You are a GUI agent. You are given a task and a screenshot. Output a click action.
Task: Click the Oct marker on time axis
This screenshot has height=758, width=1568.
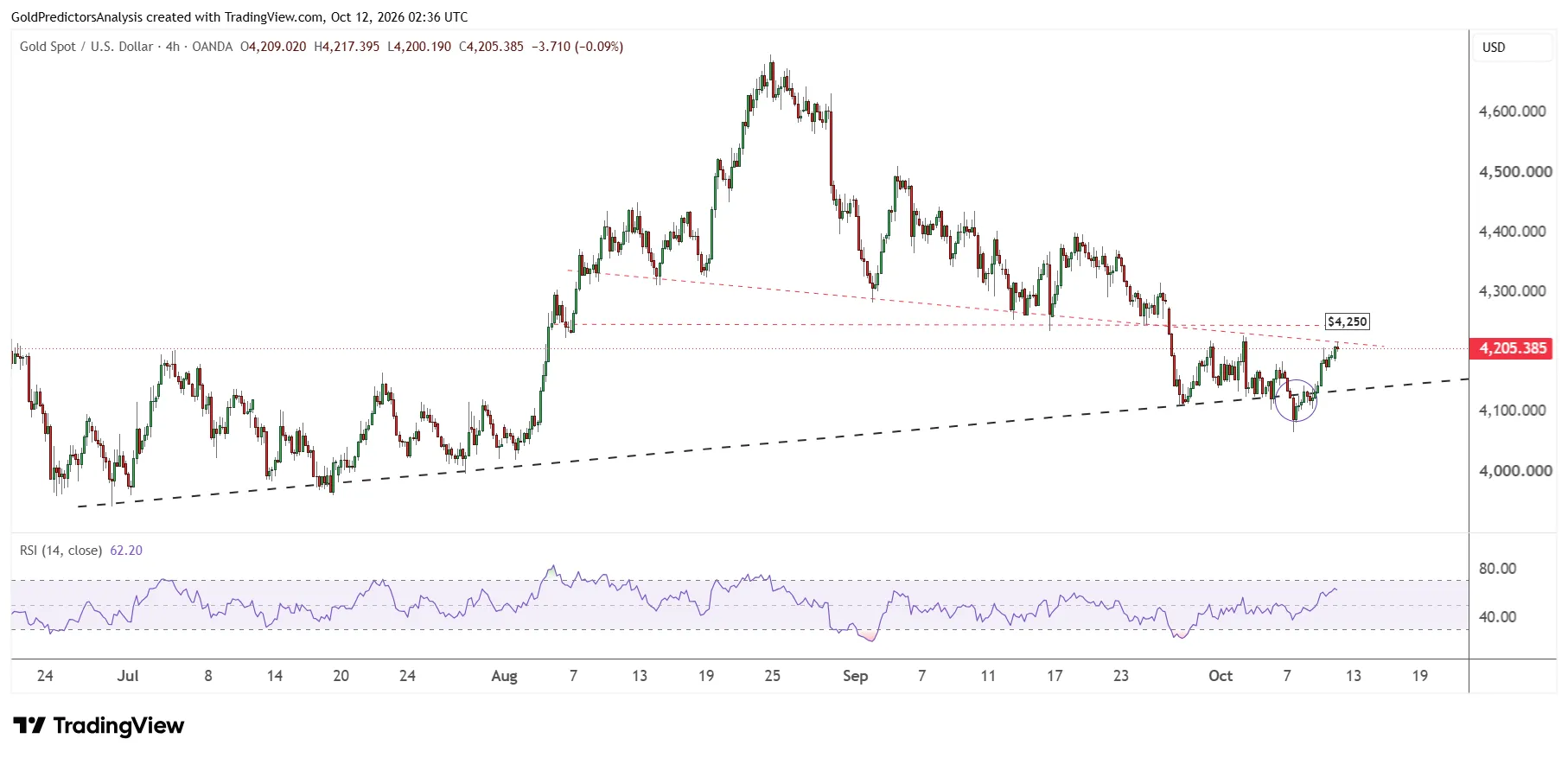click(1221, 676)
